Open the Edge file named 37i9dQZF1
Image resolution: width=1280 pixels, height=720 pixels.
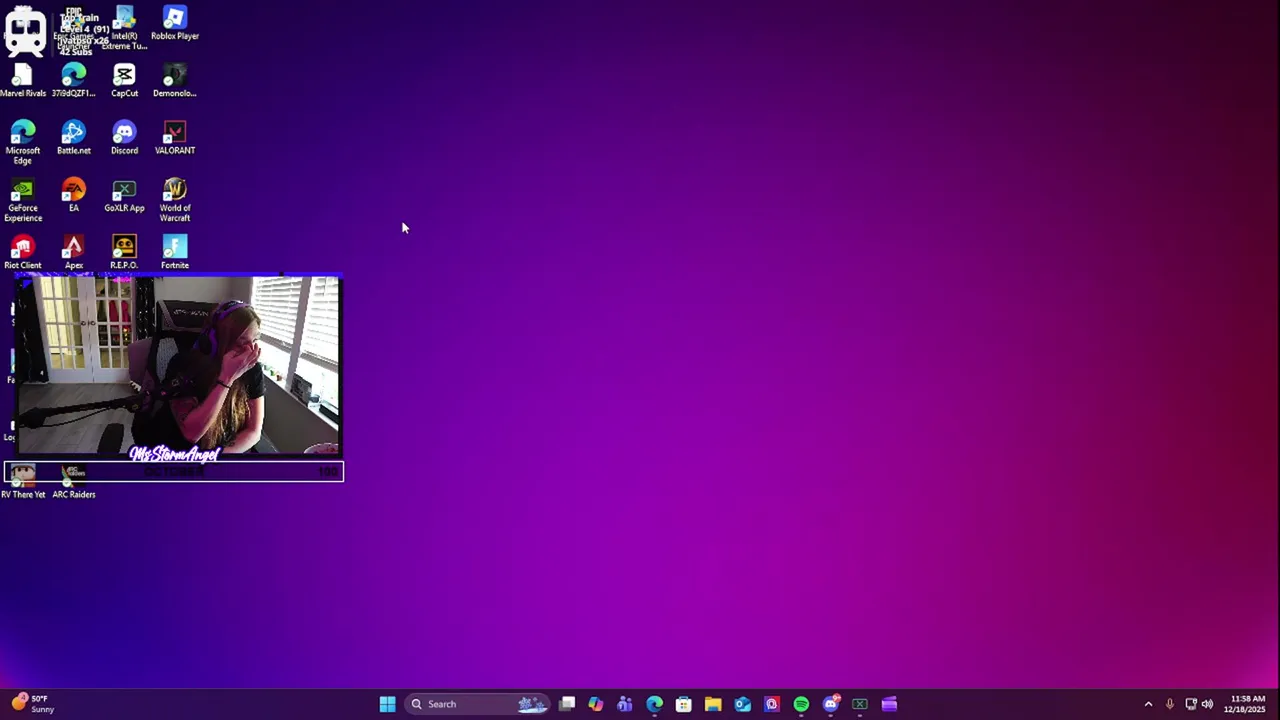click(74, 81)
